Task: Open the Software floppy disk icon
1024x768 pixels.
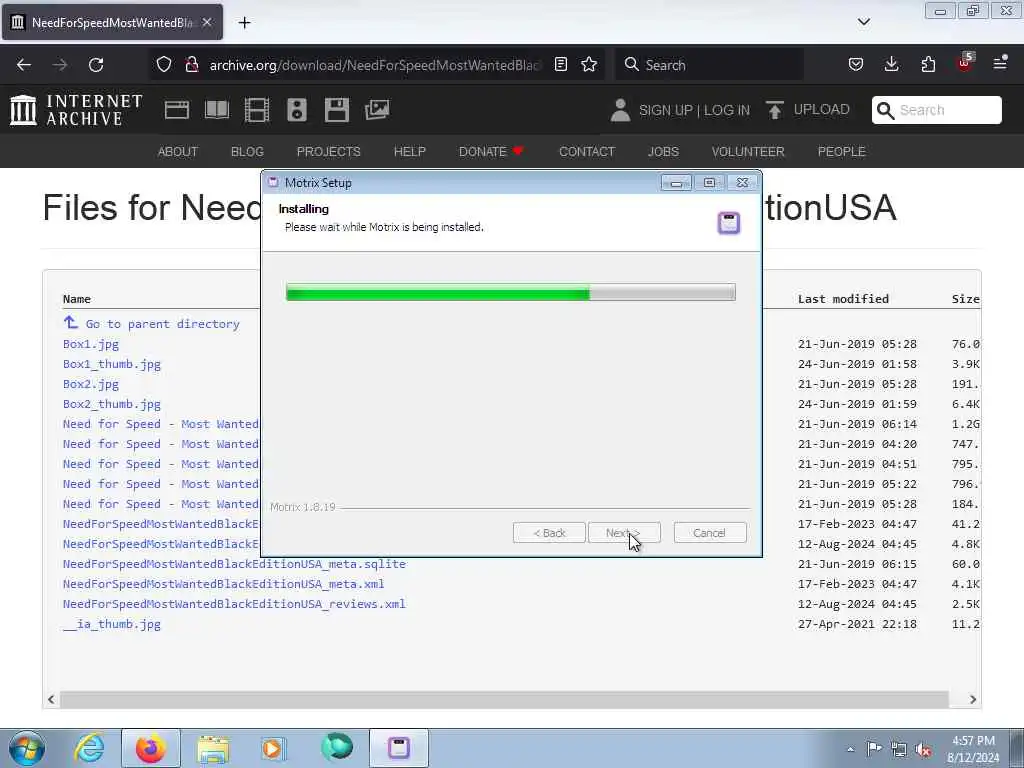Action: tap(337, 110)
